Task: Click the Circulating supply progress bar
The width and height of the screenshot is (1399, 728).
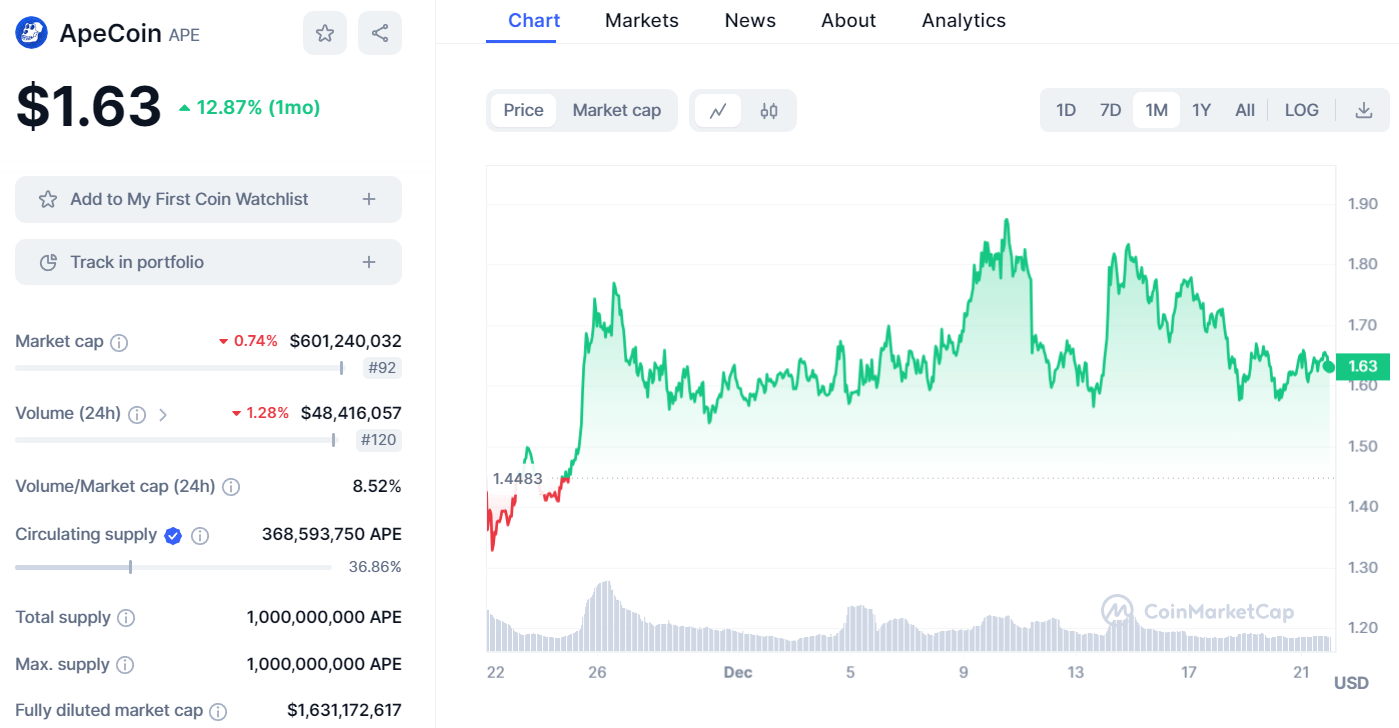Action: 173,567
